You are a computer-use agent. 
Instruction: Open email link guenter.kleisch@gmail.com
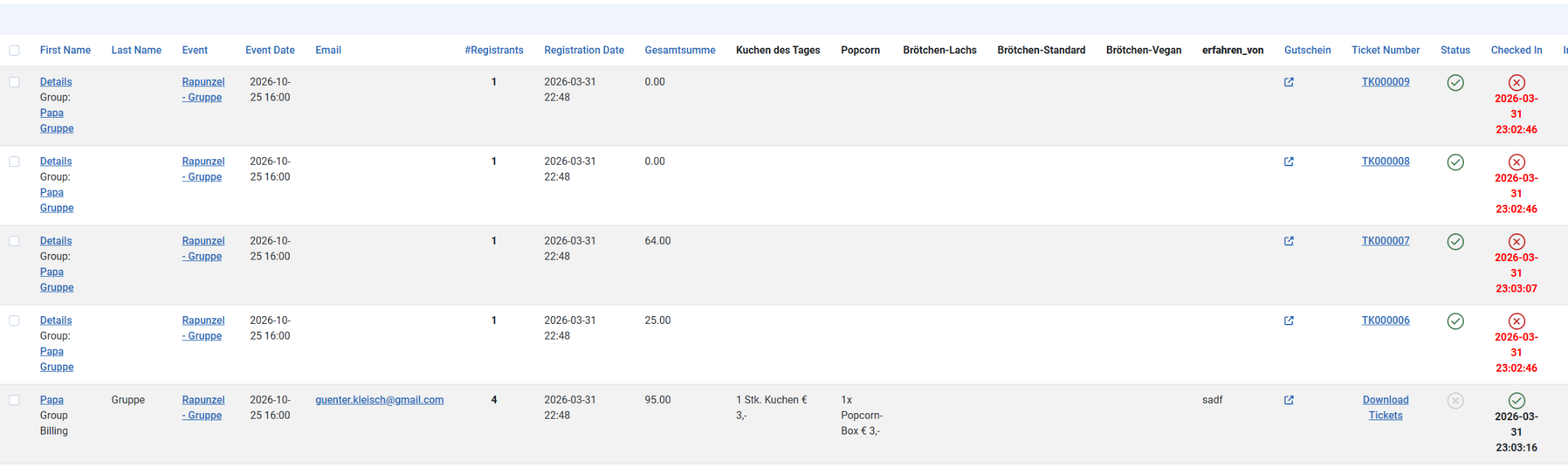tap(379, 400)
